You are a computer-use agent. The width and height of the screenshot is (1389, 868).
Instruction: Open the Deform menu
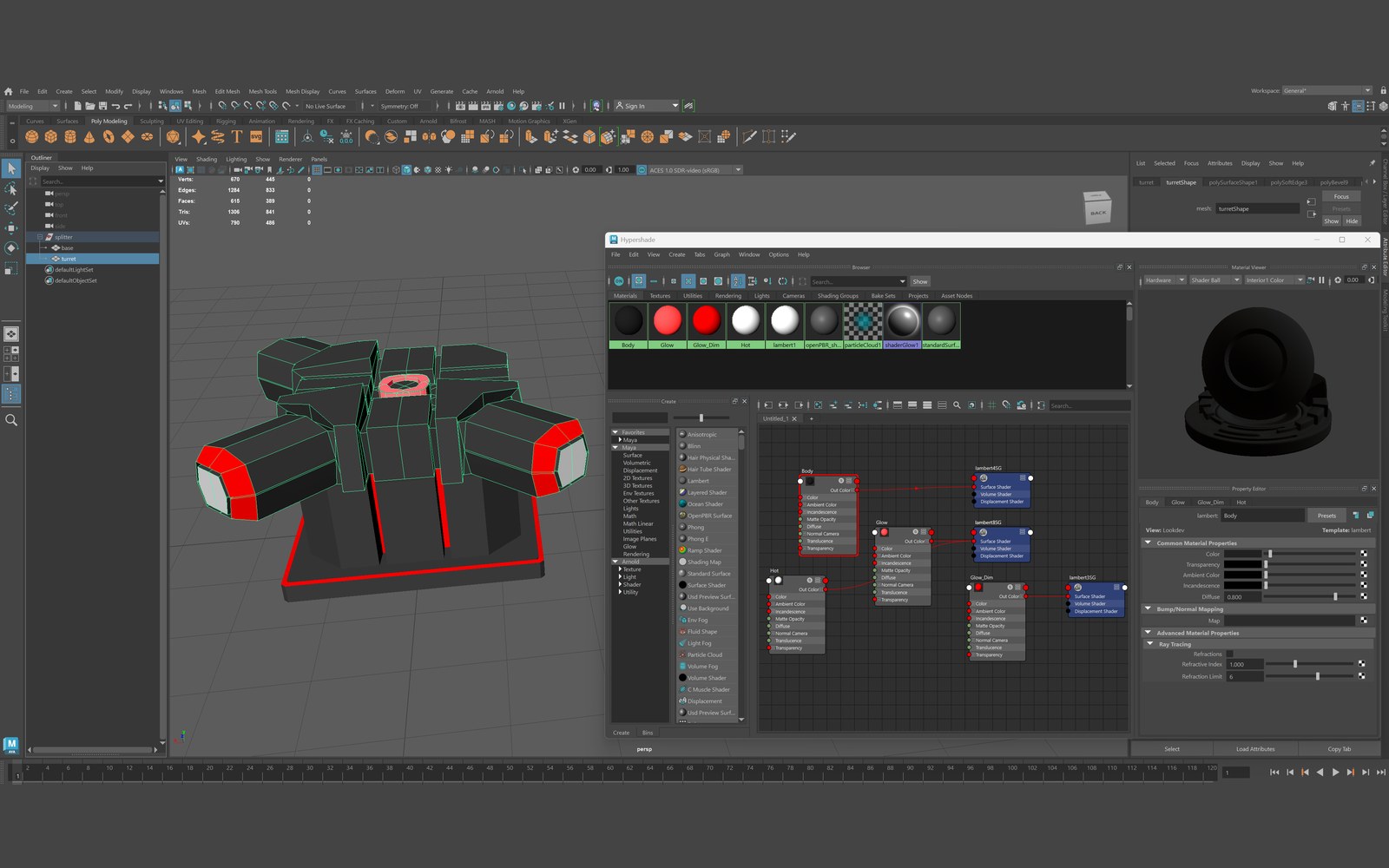point(395,91)
